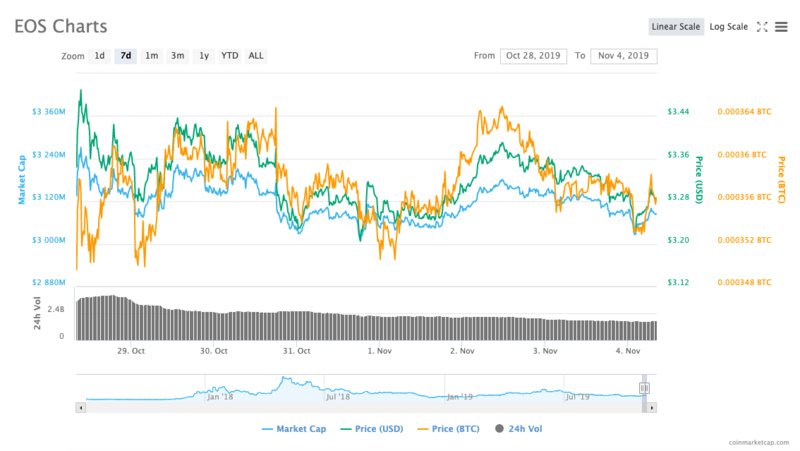This screenshot has height=451, width=800.
Task: Set zoom to 3m
Action: click(x=178, y=56)
